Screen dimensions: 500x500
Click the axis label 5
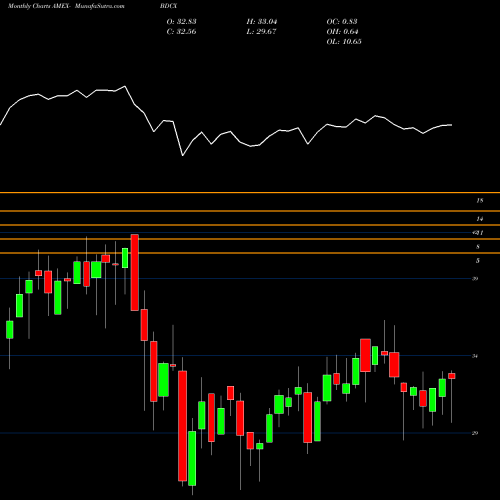478,261
